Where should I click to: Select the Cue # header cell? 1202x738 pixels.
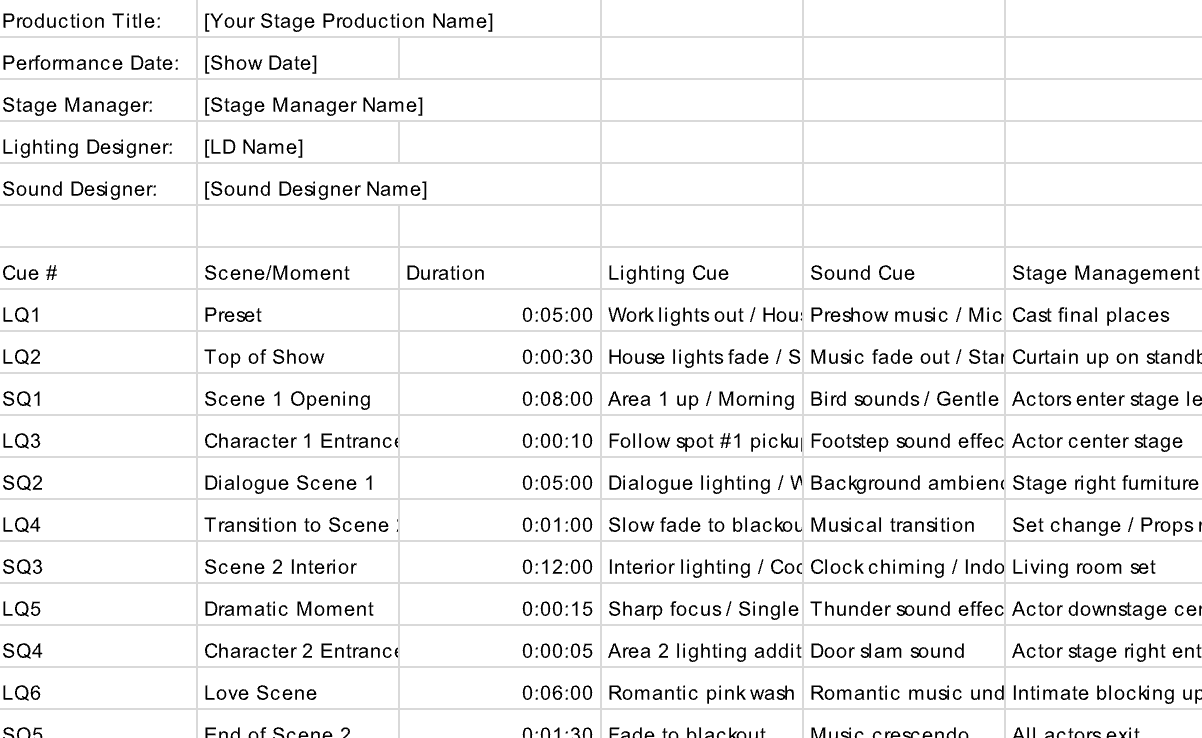click(98, 273)
